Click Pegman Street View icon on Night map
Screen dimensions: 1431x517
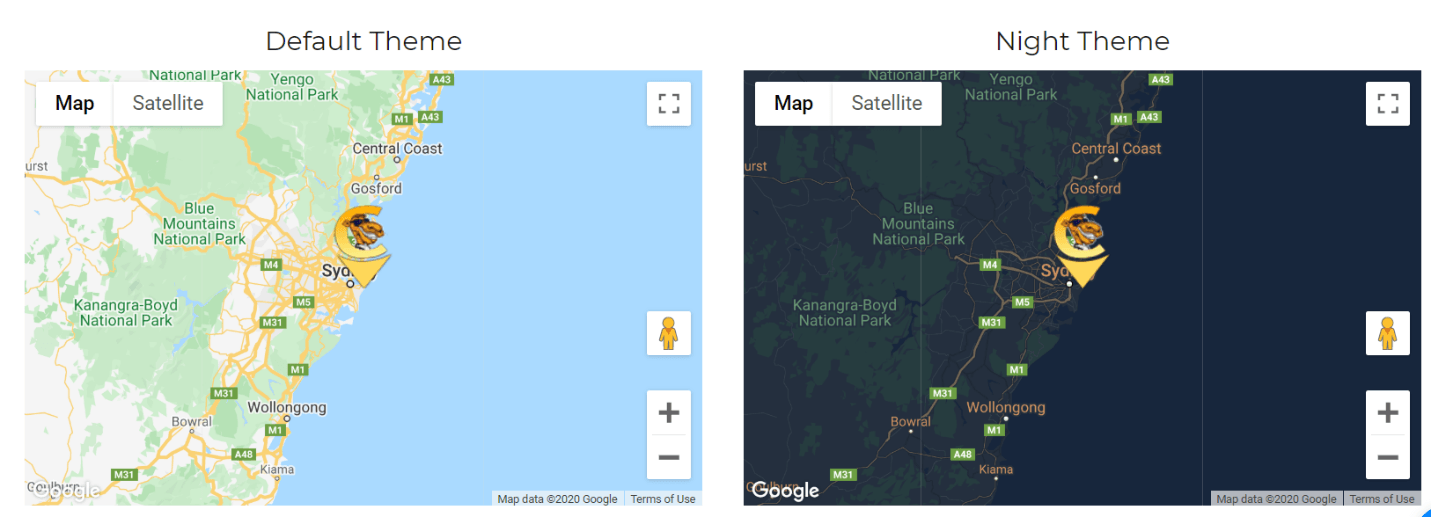[x=1388, y=333]
